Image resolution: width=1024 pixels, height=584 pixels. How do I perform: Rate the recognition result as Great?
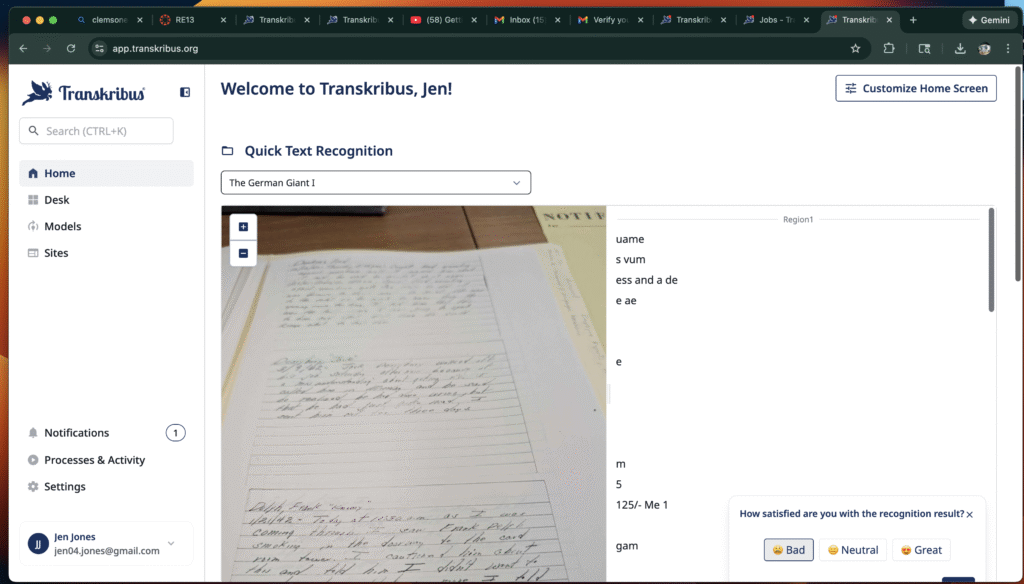tap(920, 550)
